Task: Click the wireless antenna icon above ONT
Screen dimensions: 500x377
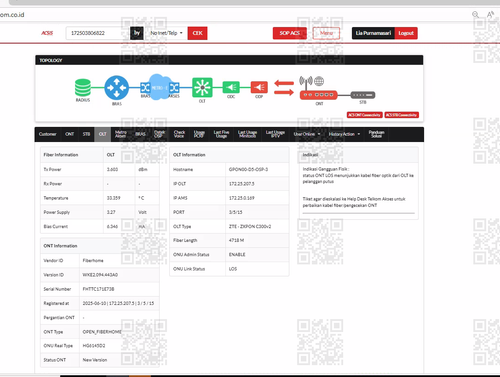Action: click(x=306, y=81)
